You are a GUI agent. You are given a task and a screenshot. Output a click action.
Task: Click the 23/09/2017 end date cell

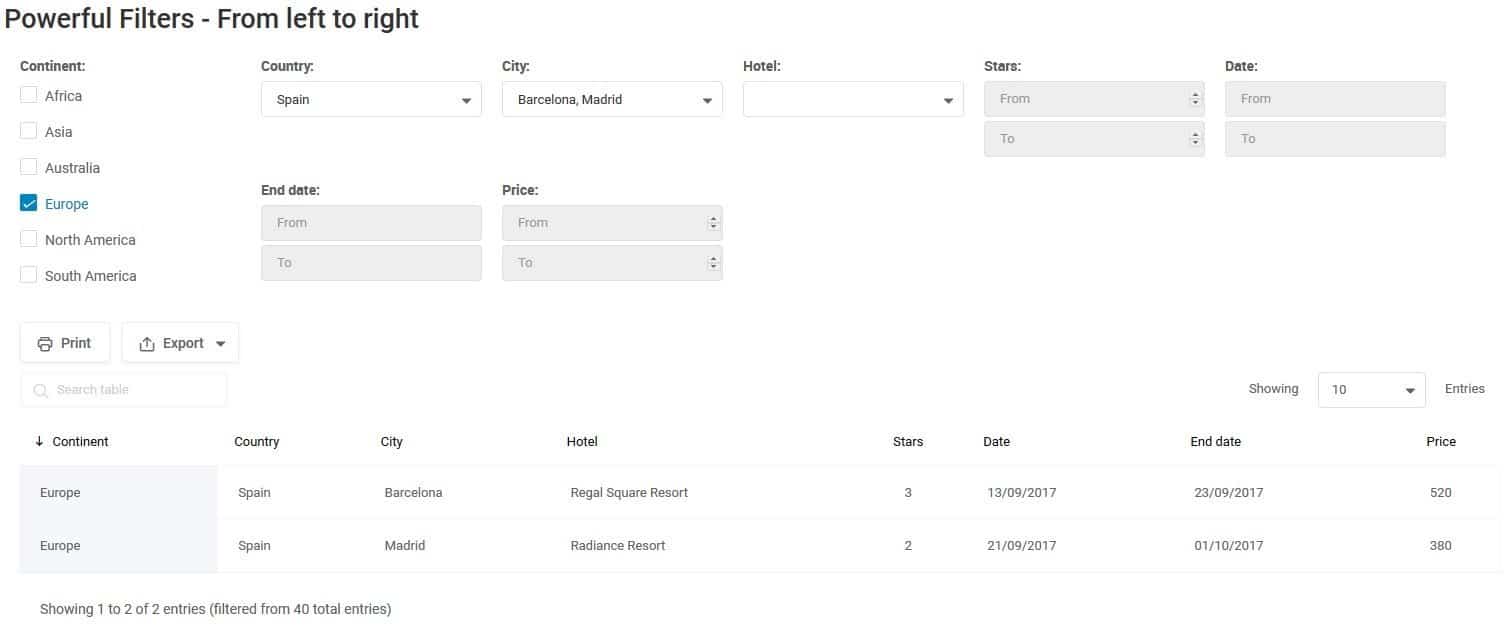(x=1229, y=493)
